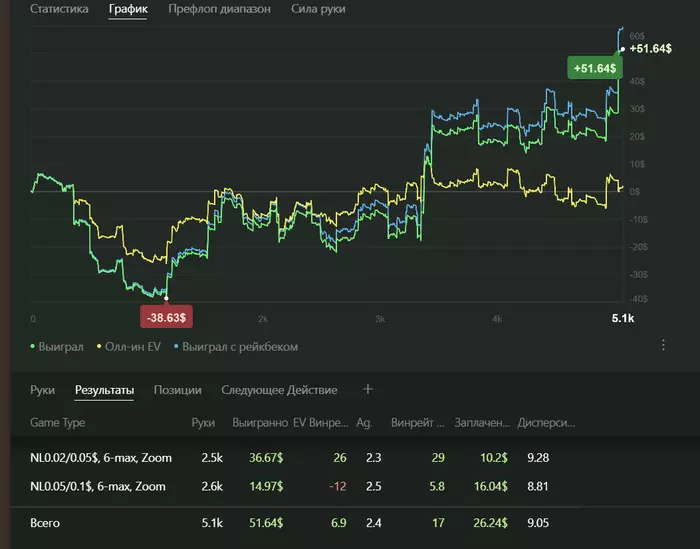Toggle the Выиграл с рейкбеком blue series
Image resolution: width=700 pixels, height=549 pixels.
point(236,347)
